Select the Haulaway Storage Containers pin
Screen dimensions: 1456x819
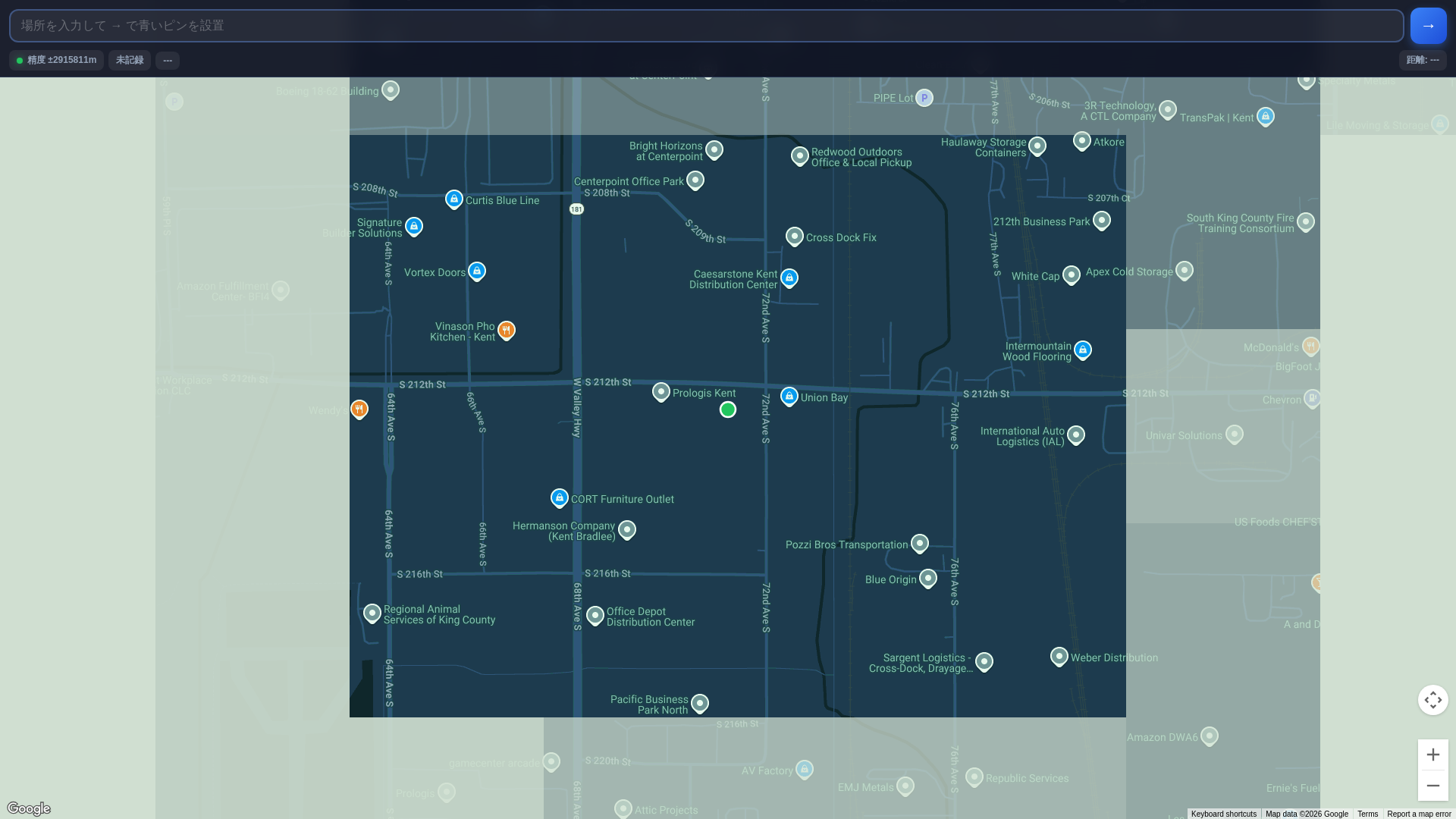(x=1037, y=146)
